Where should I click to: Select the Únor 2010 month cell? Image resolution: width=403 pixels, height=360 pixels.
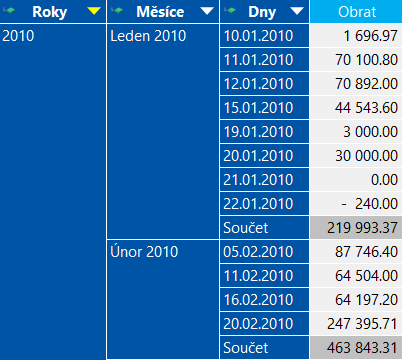163,299
